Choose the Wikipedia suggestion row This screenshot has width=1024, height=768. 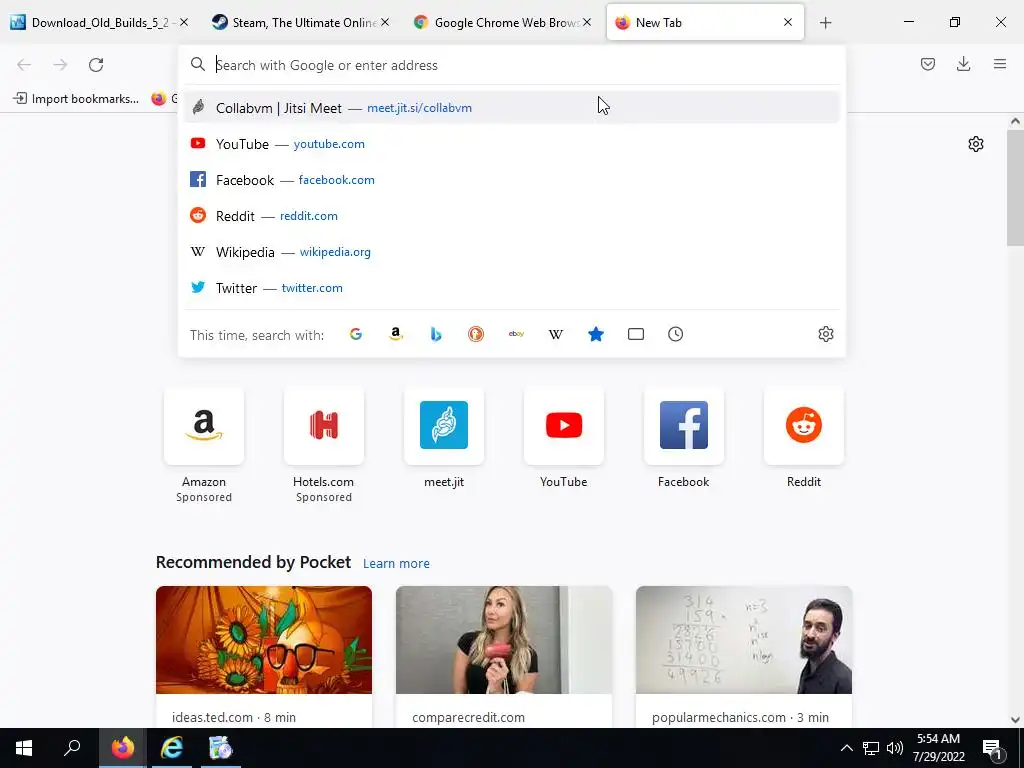[x=511, y=251]
